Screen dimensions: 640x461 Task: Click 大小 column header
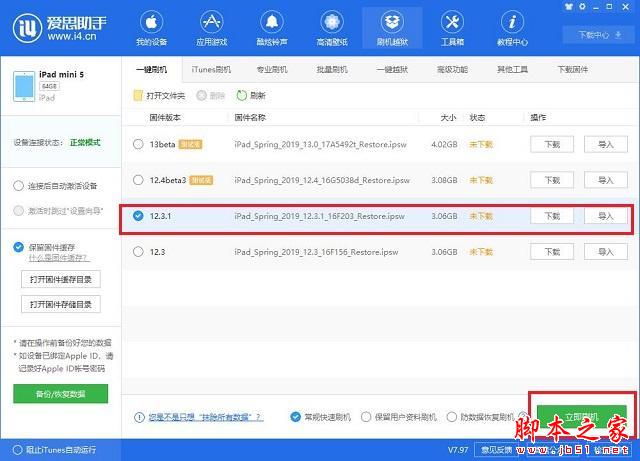[448, 118]
